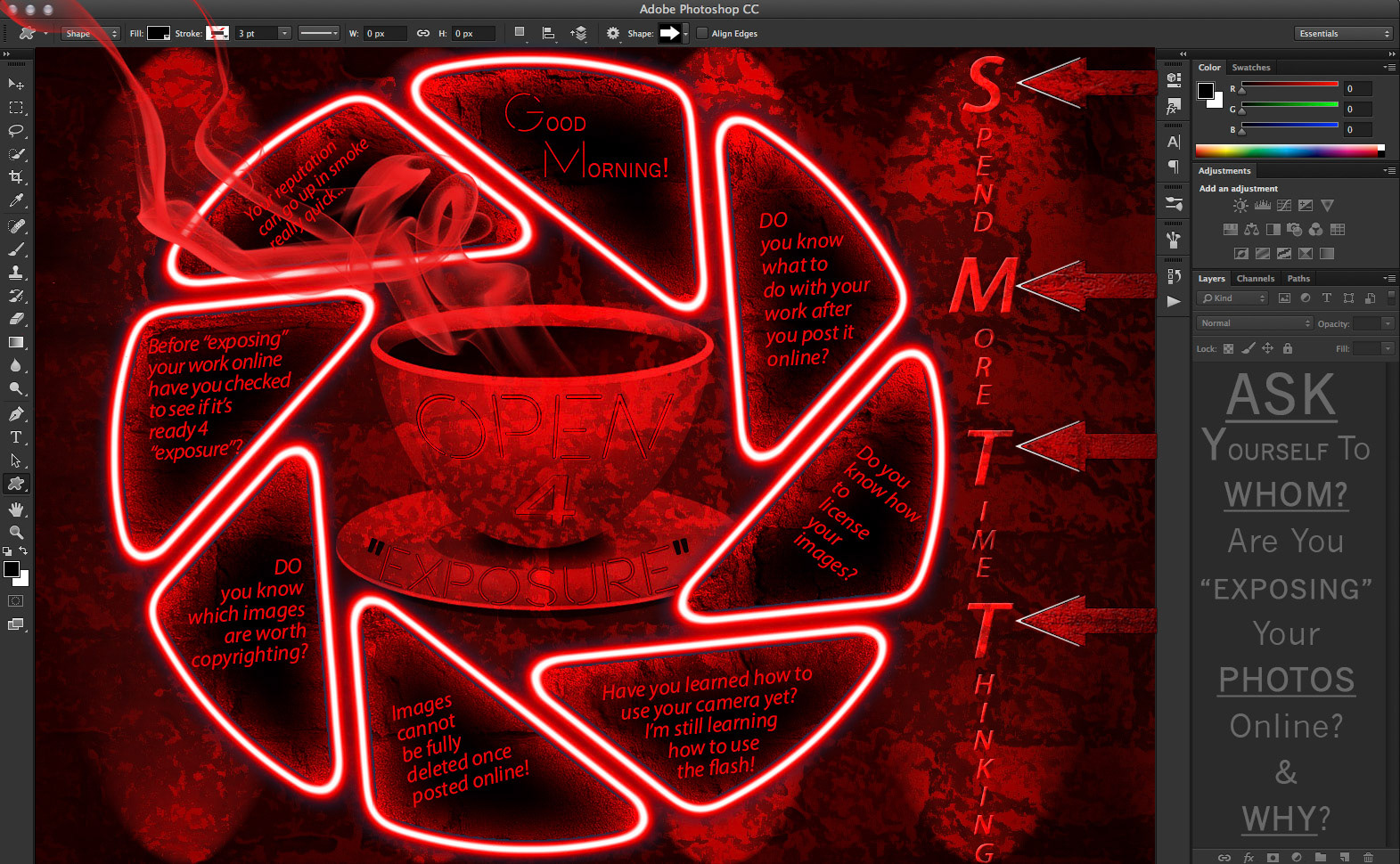Select the Gradient tool

click(16, 342)
